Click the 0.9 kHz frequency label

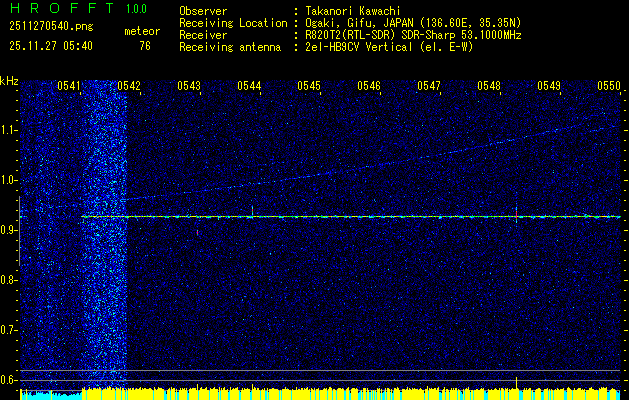pos(9,230)
